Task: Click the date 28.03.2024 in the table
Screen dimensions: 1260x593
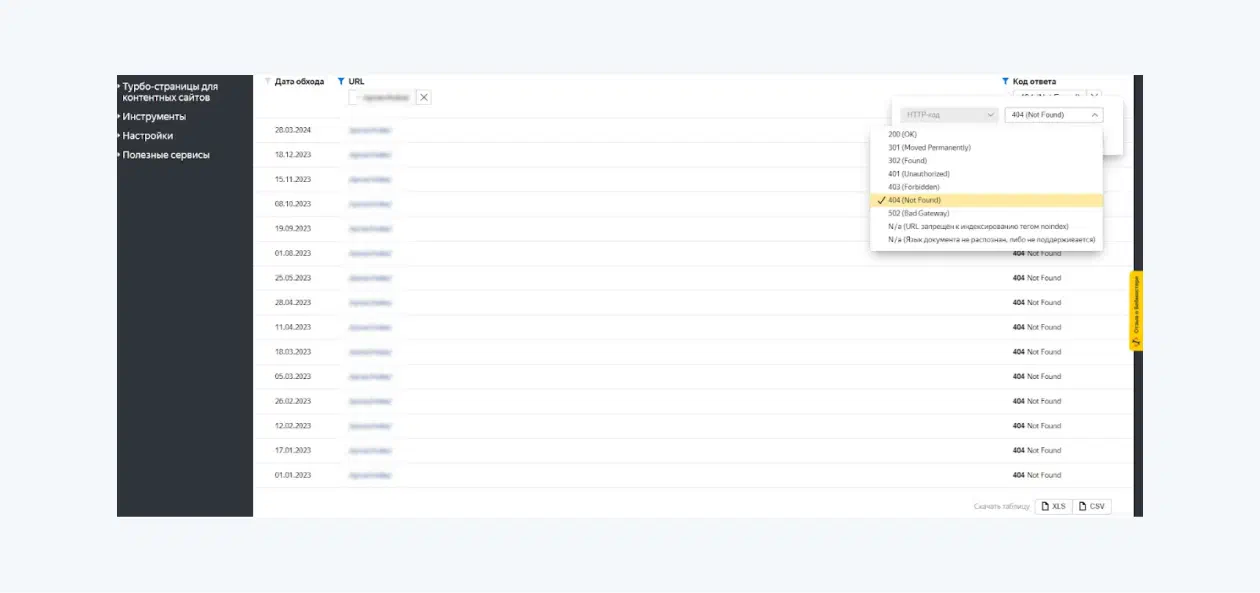Action: click(293, 130)
